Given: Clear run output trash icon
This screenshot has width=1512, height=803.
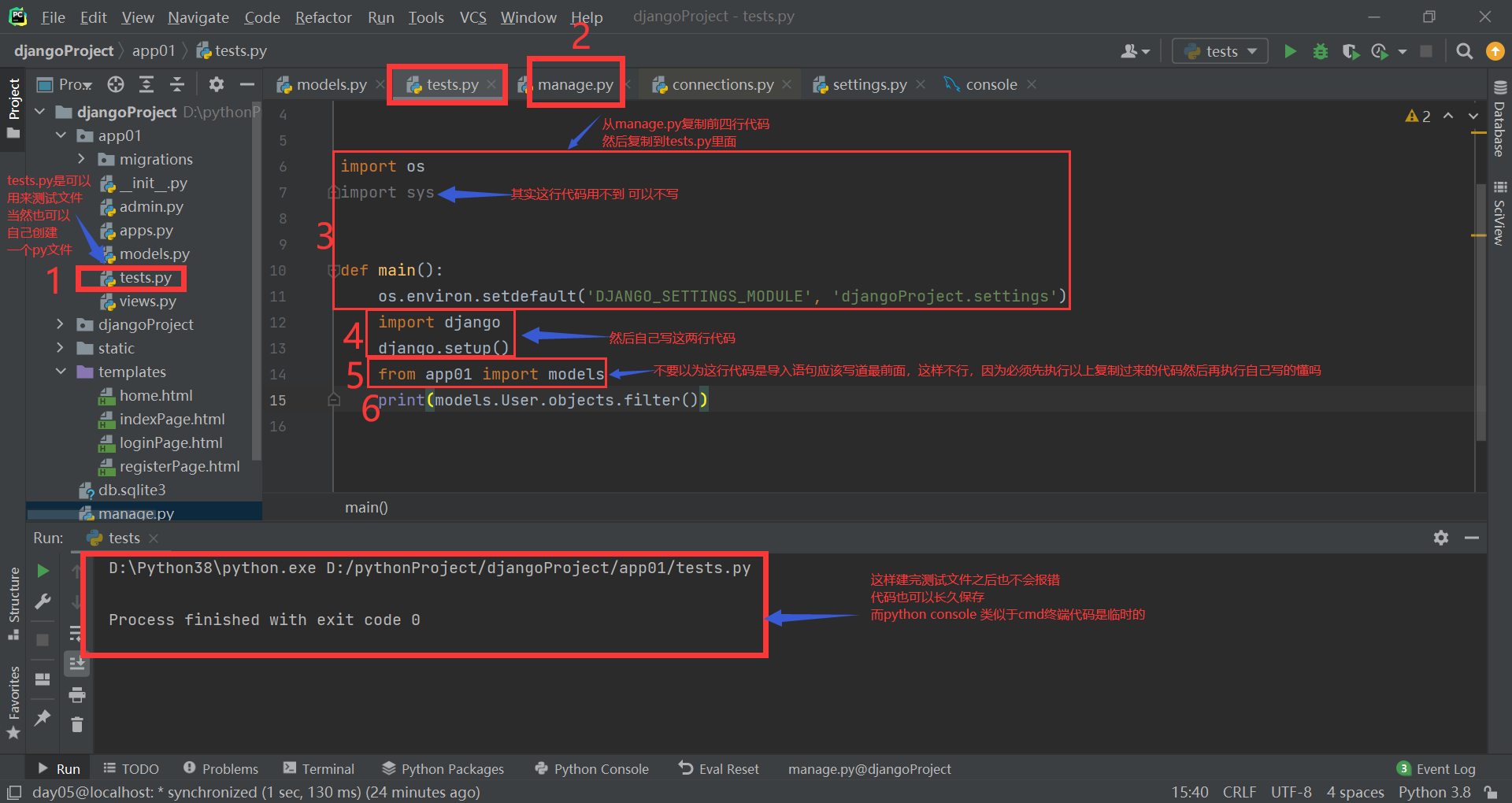Looking at the screenshot, I should [76, 724].
